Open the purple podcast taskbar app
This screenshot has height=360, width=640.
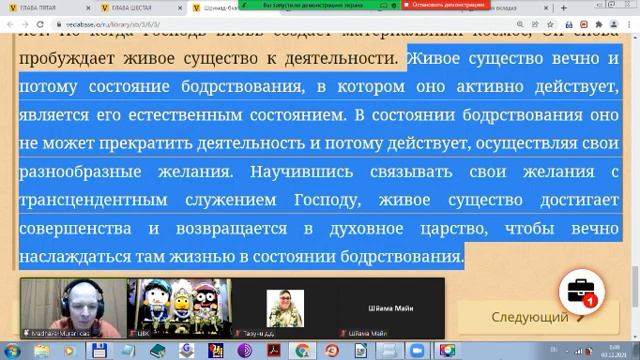click(x=244, y=351)
